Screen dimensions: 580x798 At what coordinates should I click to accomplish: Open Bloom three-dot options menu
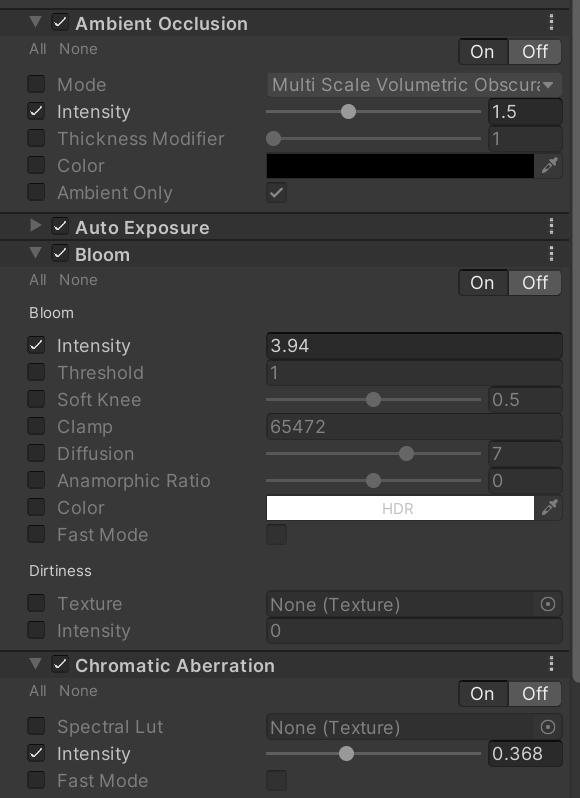552,253
